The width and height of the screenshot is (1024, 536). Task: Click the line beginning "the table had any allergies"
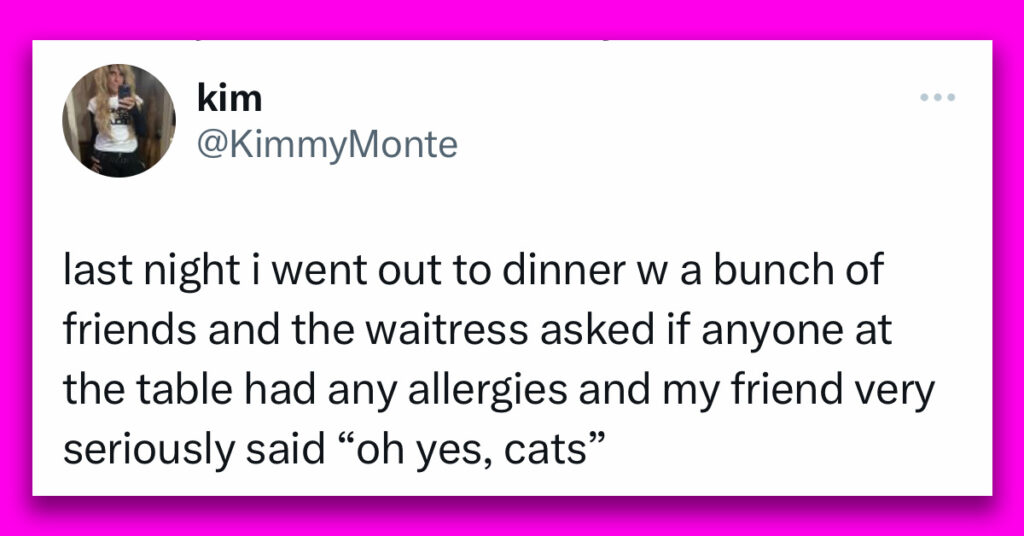tap(499, 390)
